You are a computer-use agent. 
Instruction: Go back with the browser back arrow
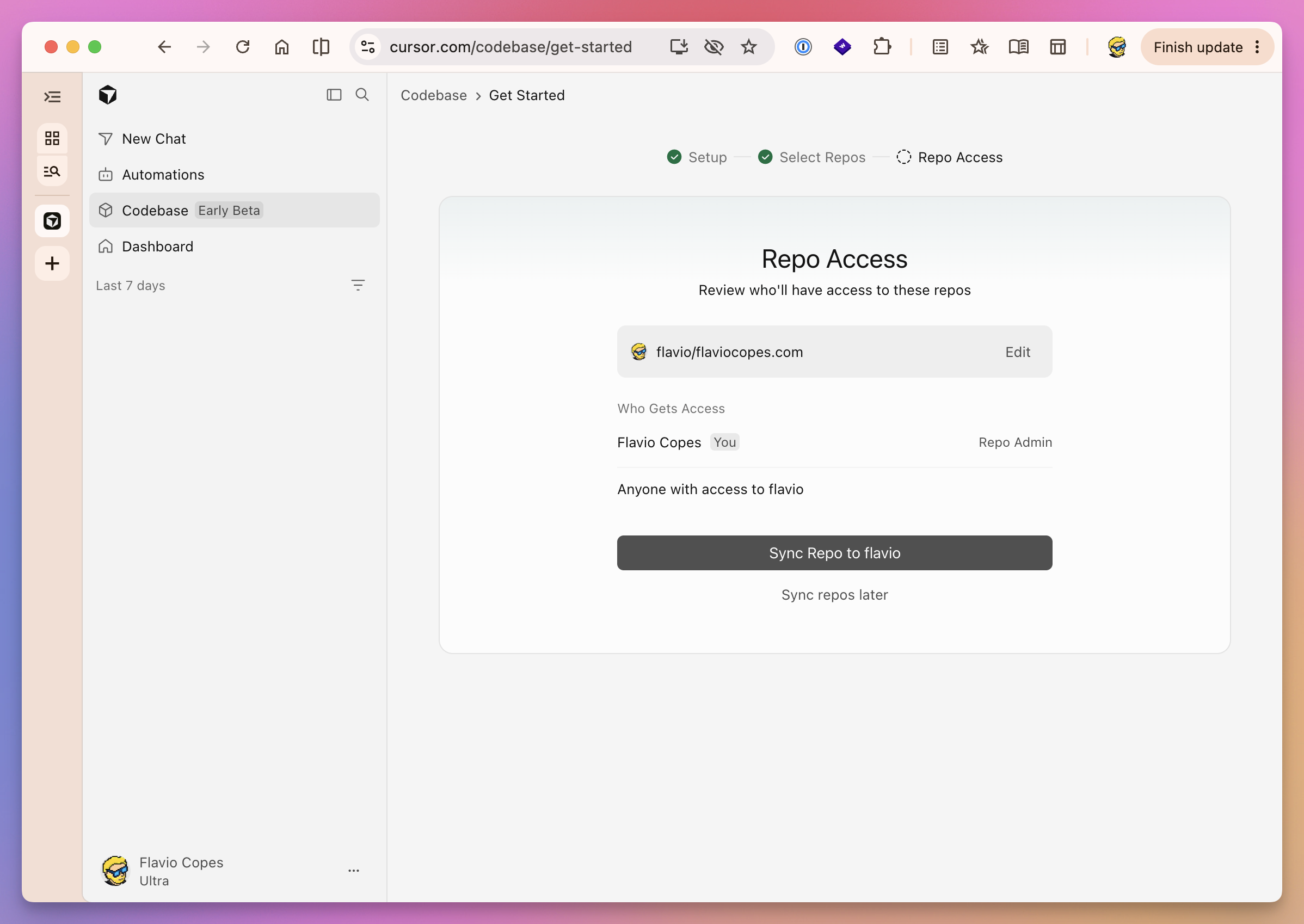click(164, 47)
